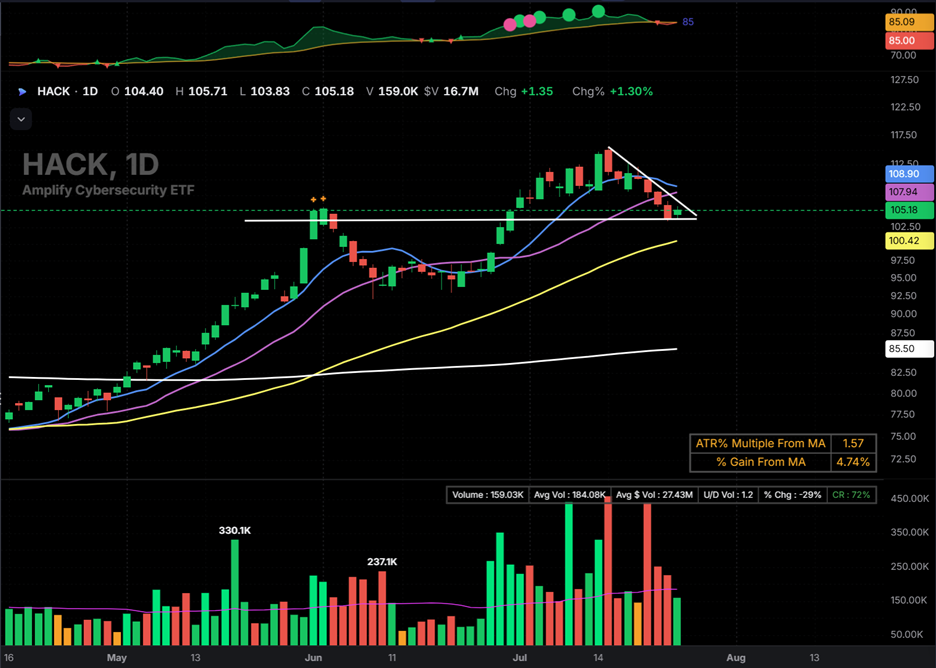Screen dimensions: 936x668
Task: Click the $V 16.7M dollar volume readout
Action: (x=451, y=91)
